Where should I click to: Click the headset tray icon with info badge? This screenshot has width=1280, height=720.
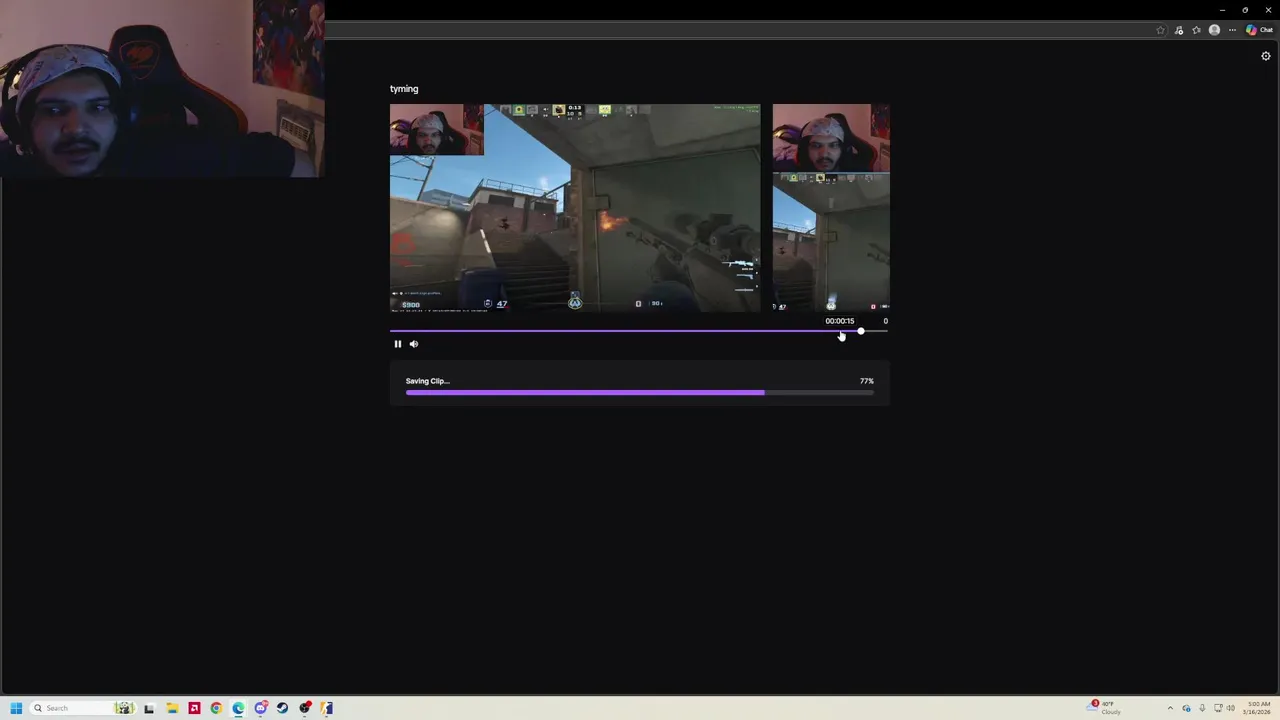(1187, 708)
